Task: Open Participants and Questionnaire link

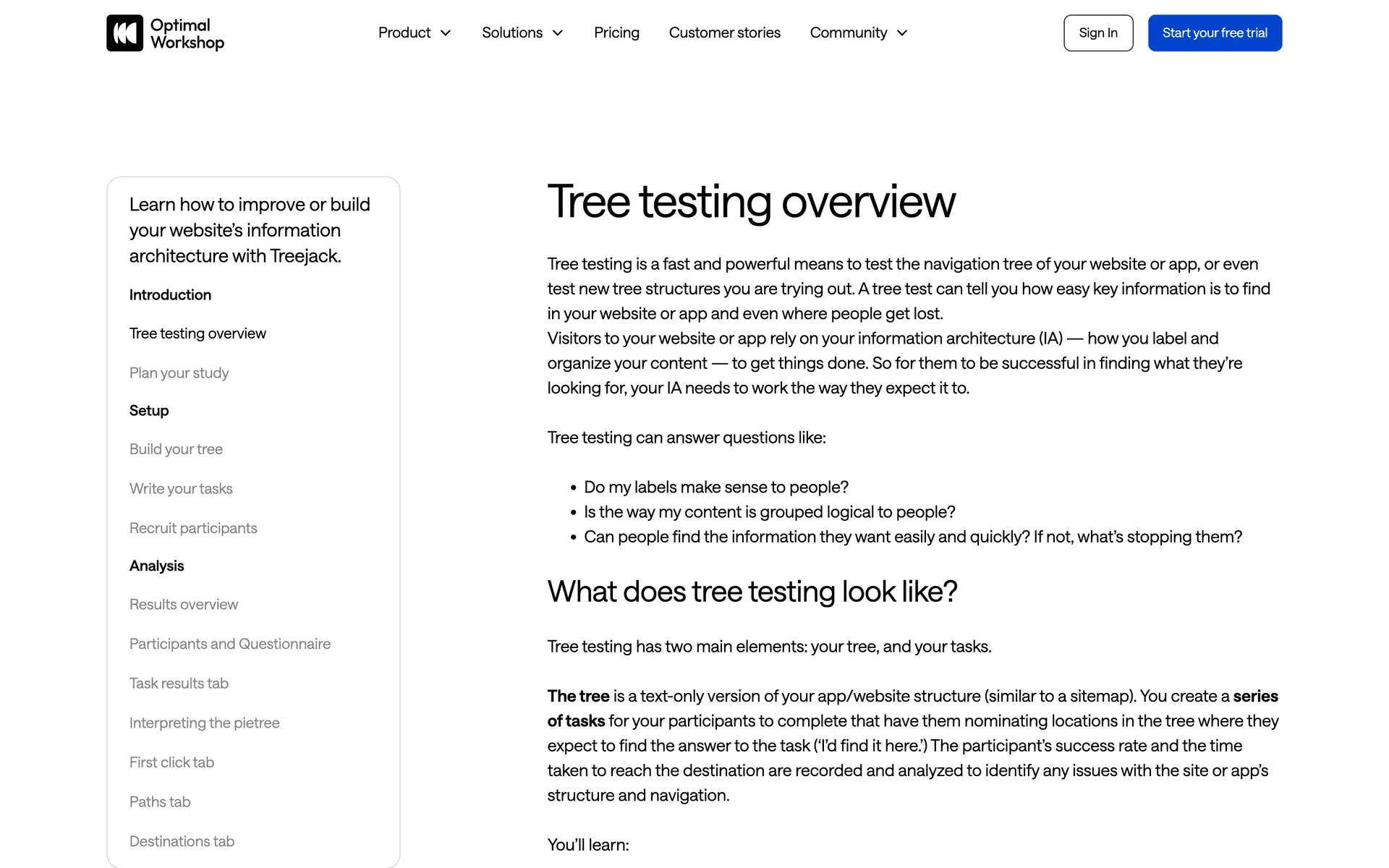Action: pos(230,644)
